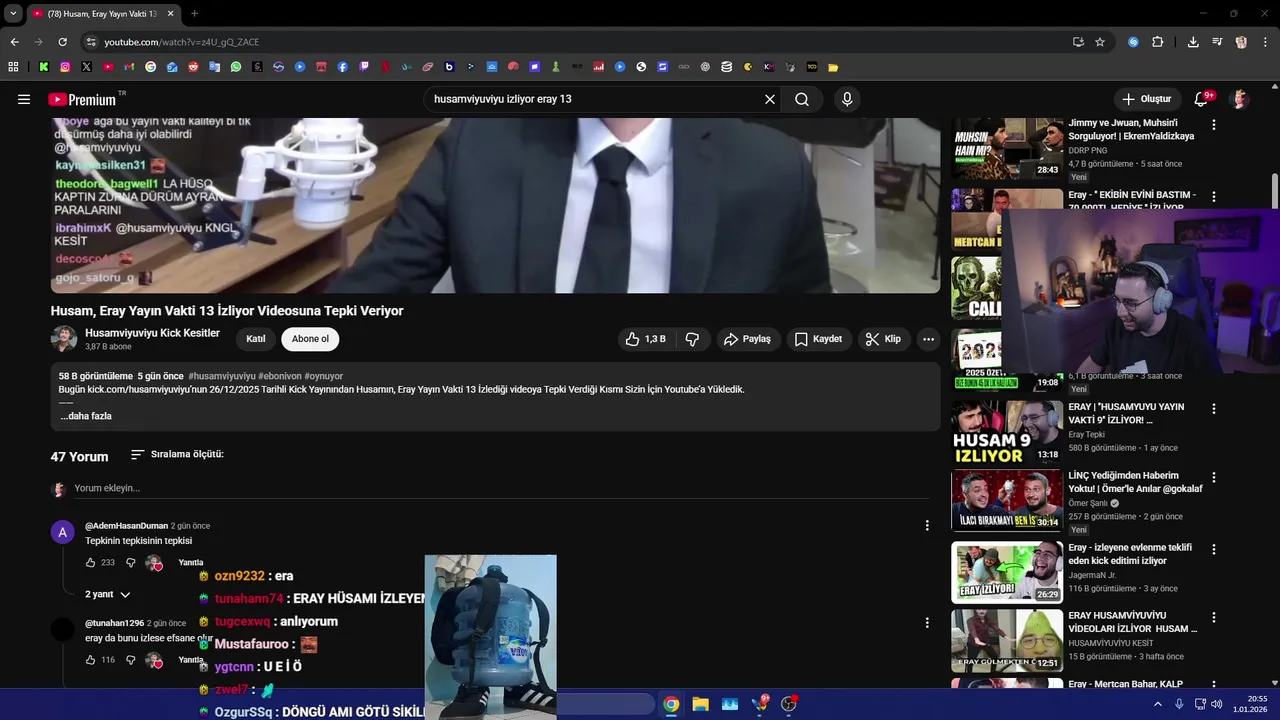
Task: Click #oynuyor hashtag
Action: tap(324, 376)
